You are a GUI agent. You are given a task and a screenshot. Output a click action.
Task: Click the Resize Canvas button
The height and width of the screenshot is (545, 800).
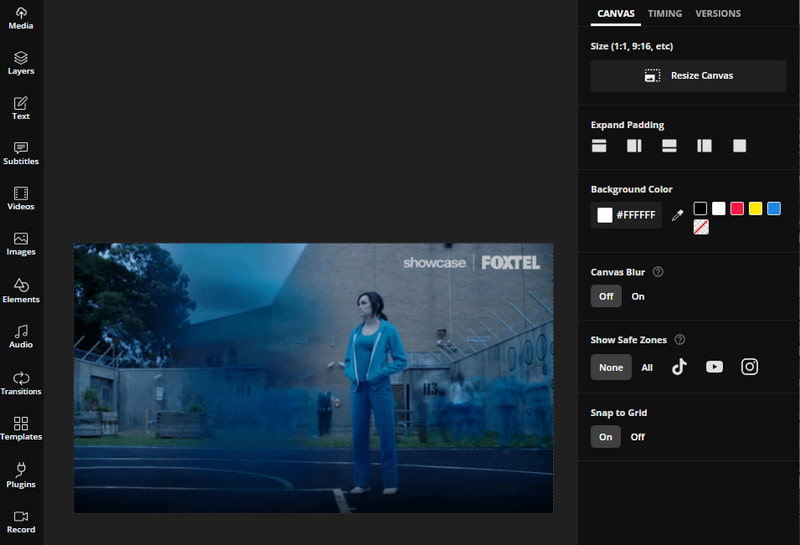[x=688, y=76]
